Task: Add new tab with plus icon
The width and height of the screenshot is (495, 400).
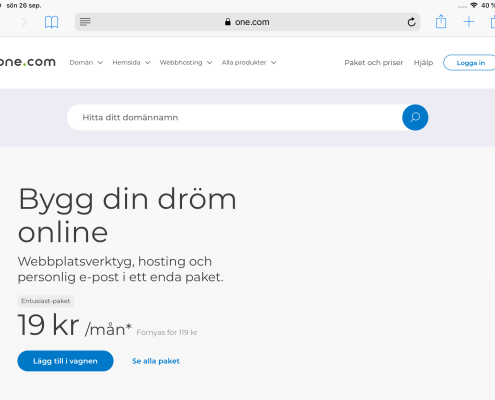Action: [x=469, y=22]
